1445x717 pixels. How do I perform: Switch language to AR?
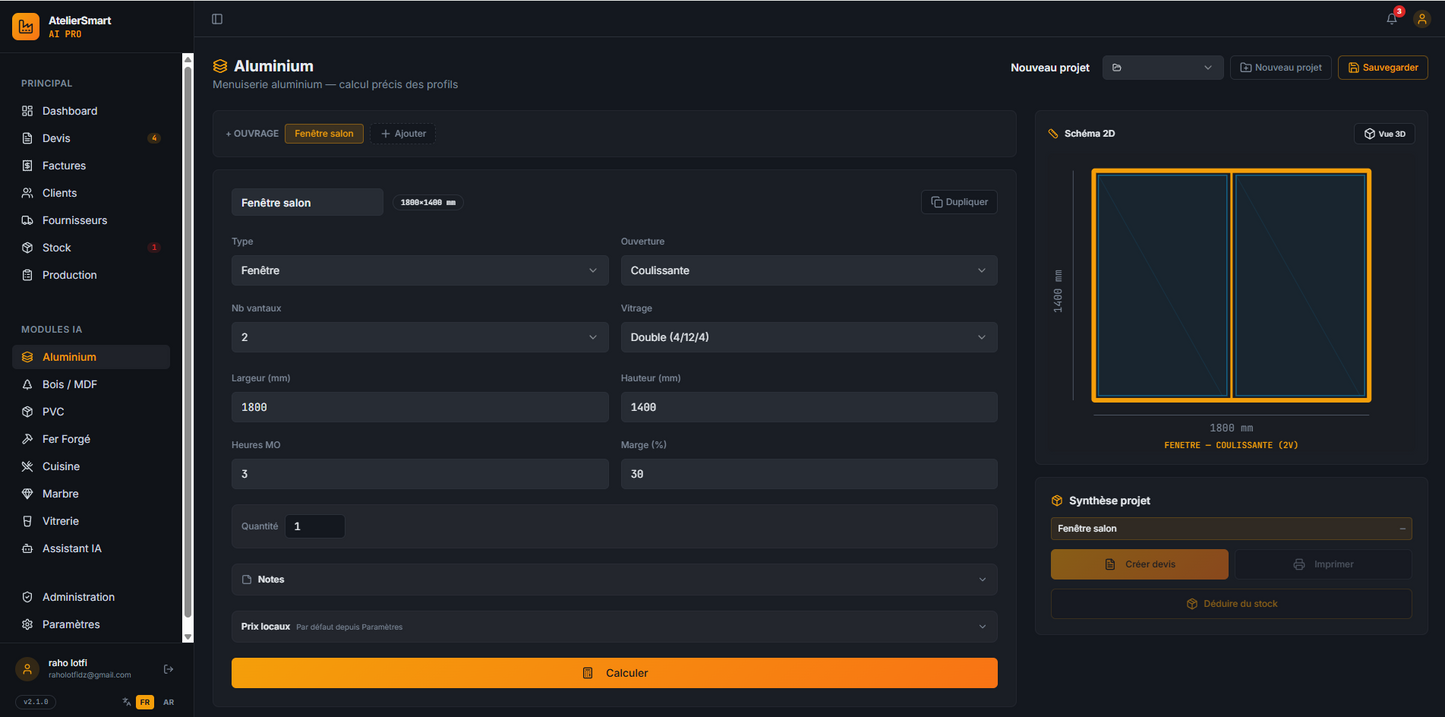pyautogui.click(x=168, y=702)
